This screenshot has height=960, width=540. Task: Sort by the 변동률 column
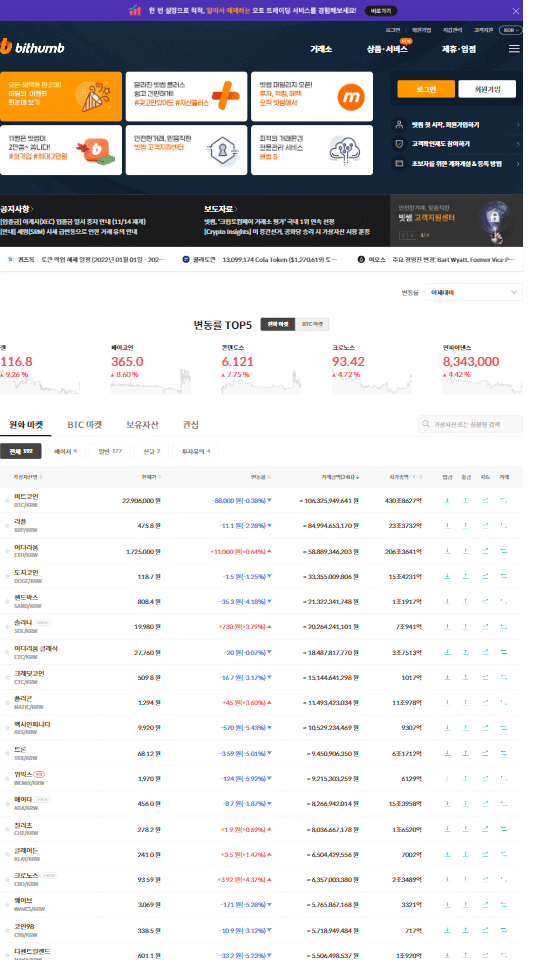pos(260,476)
